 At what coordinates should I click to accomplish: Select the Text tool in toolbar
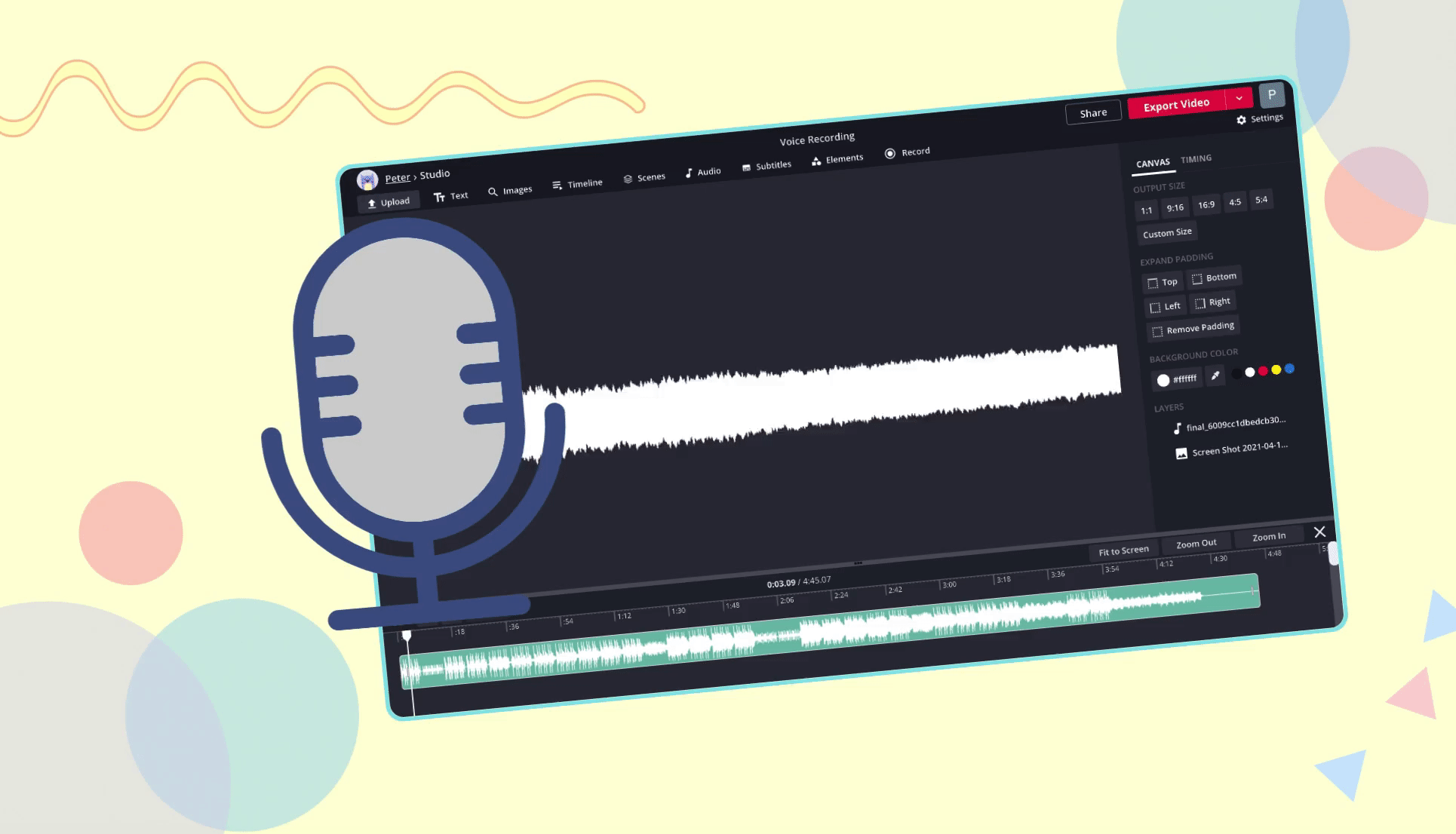point(451,196)
